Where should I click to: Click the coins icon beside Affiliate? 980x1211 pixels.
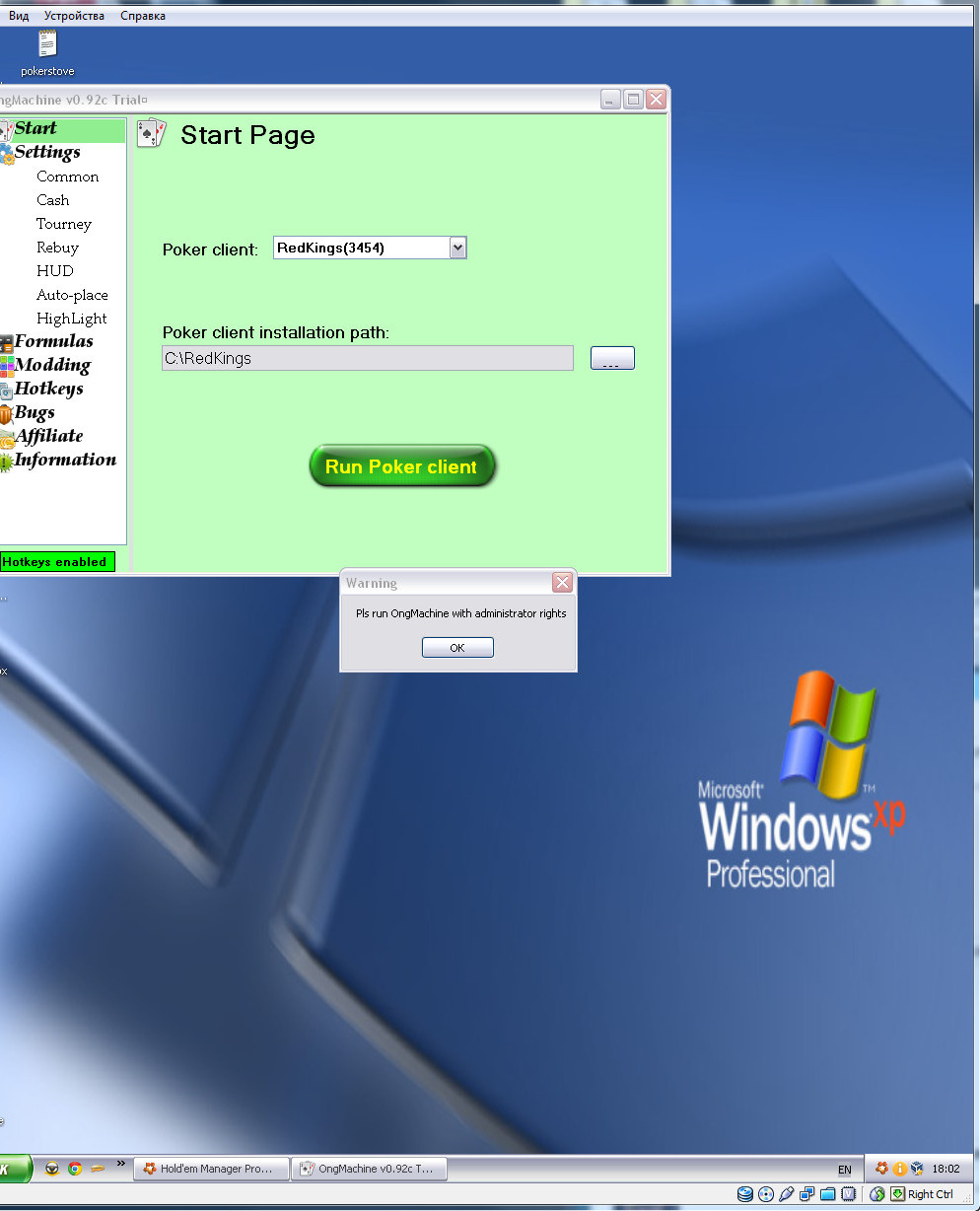click(x=6, y=438)
